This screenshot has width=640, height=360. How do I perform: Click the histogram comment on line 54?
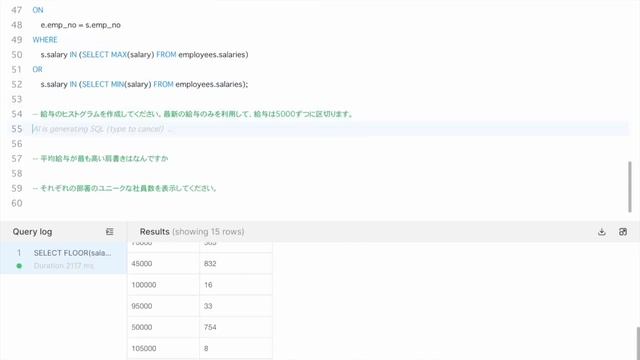click(x=193, y=114)
